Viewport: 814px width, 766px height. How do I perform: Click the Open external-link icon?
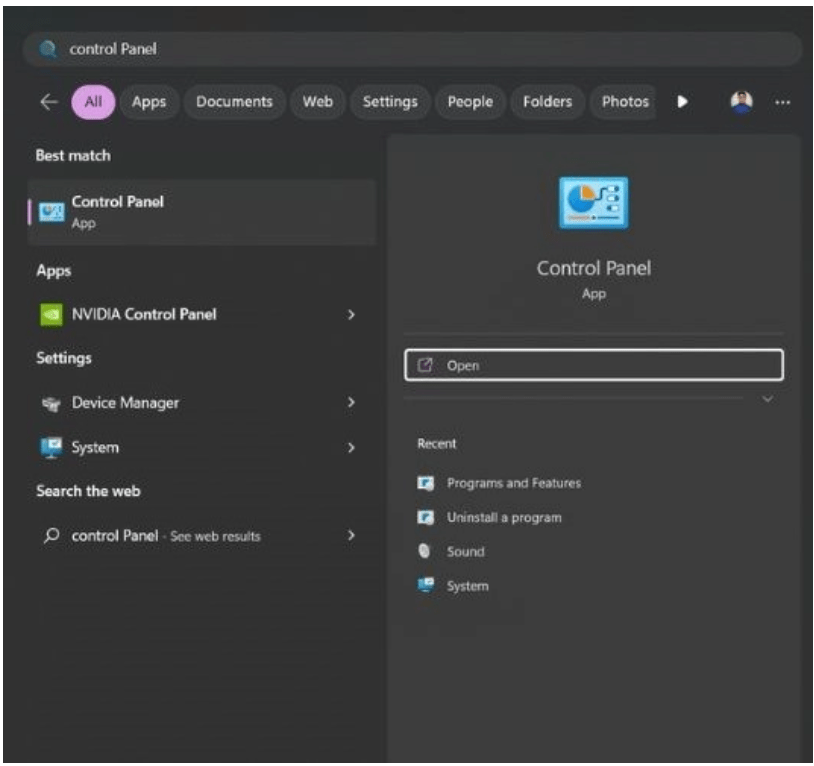(425, 365)
